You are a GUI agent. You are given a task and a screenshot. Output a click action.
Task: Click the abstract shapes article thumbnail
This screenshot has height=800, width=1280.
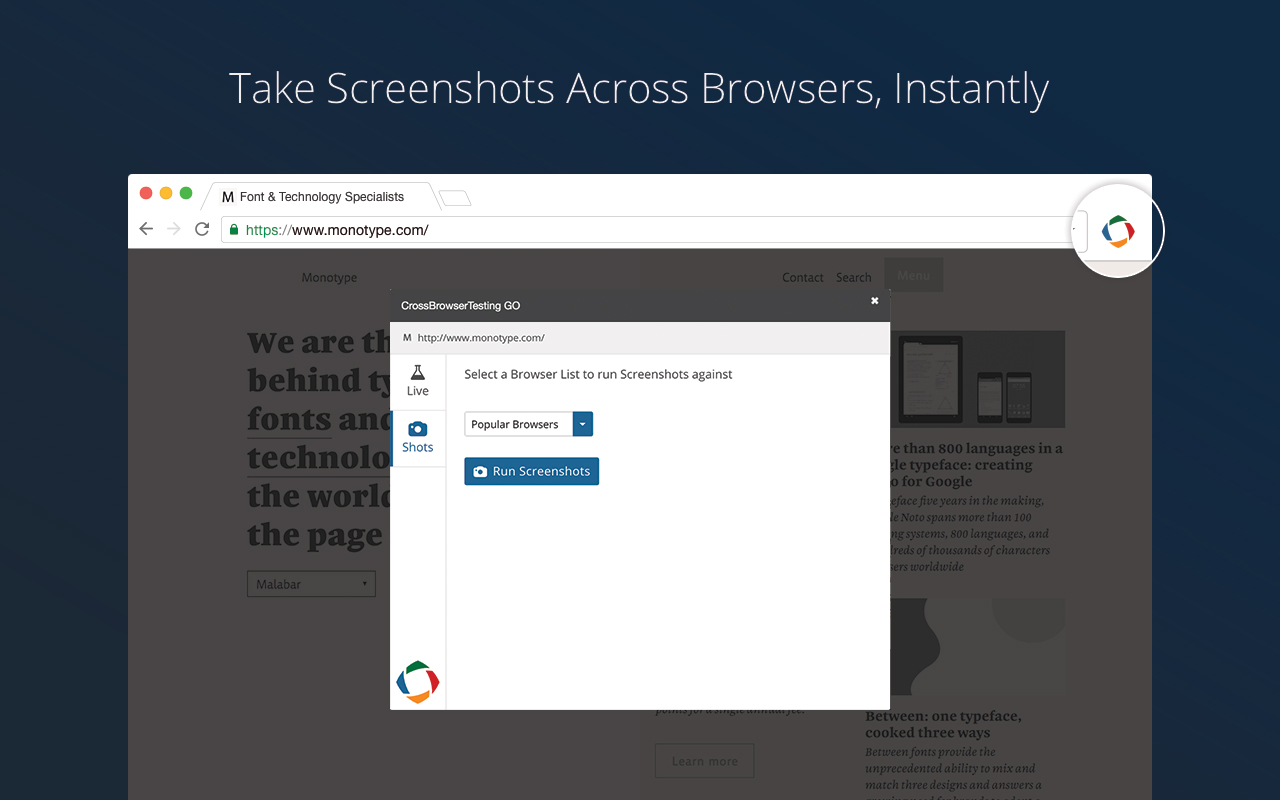[977, 647]
